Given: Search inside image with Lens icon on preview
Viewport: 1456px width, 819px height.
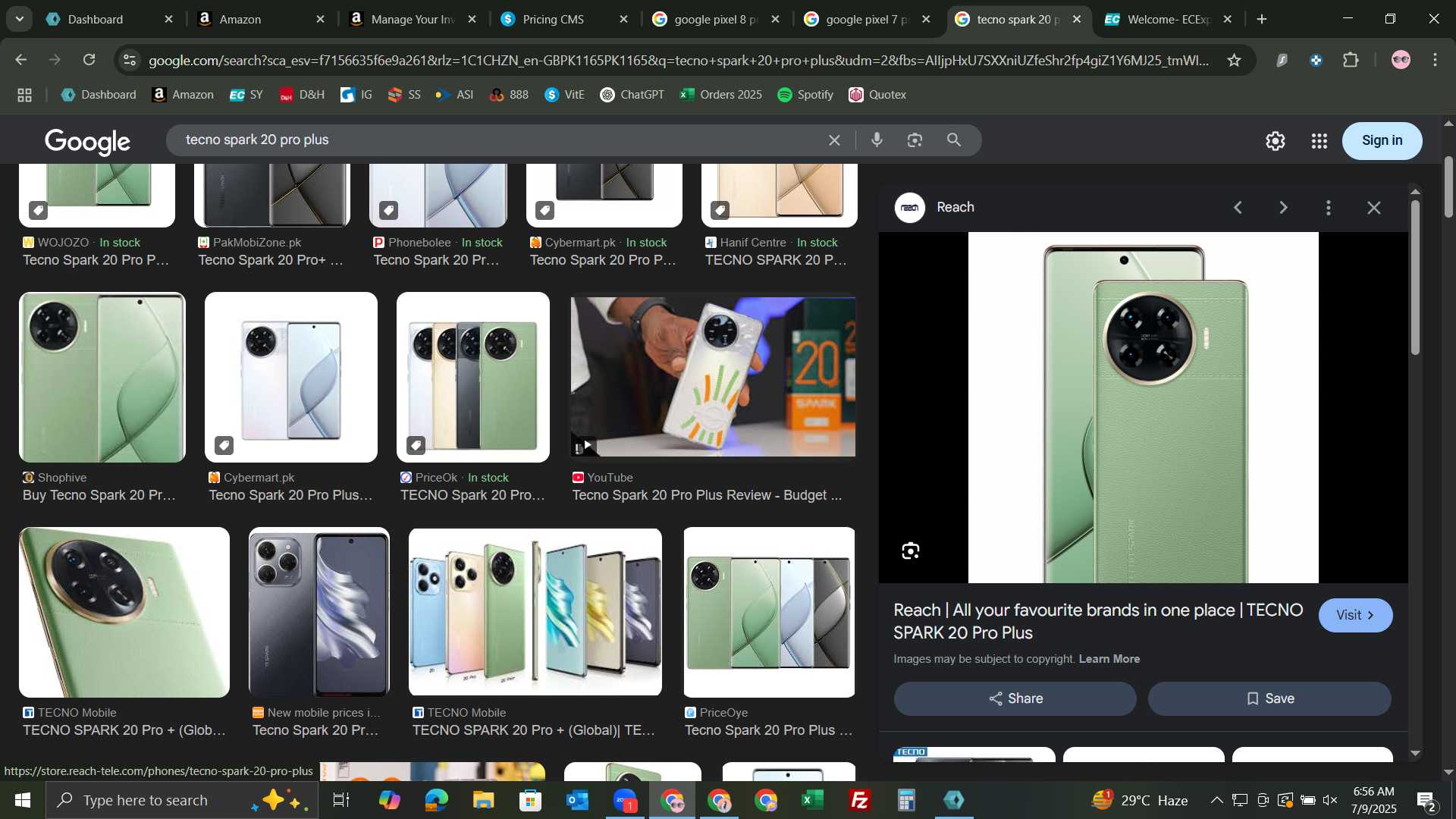Looking at the screenshot, I should coord(911,551).
